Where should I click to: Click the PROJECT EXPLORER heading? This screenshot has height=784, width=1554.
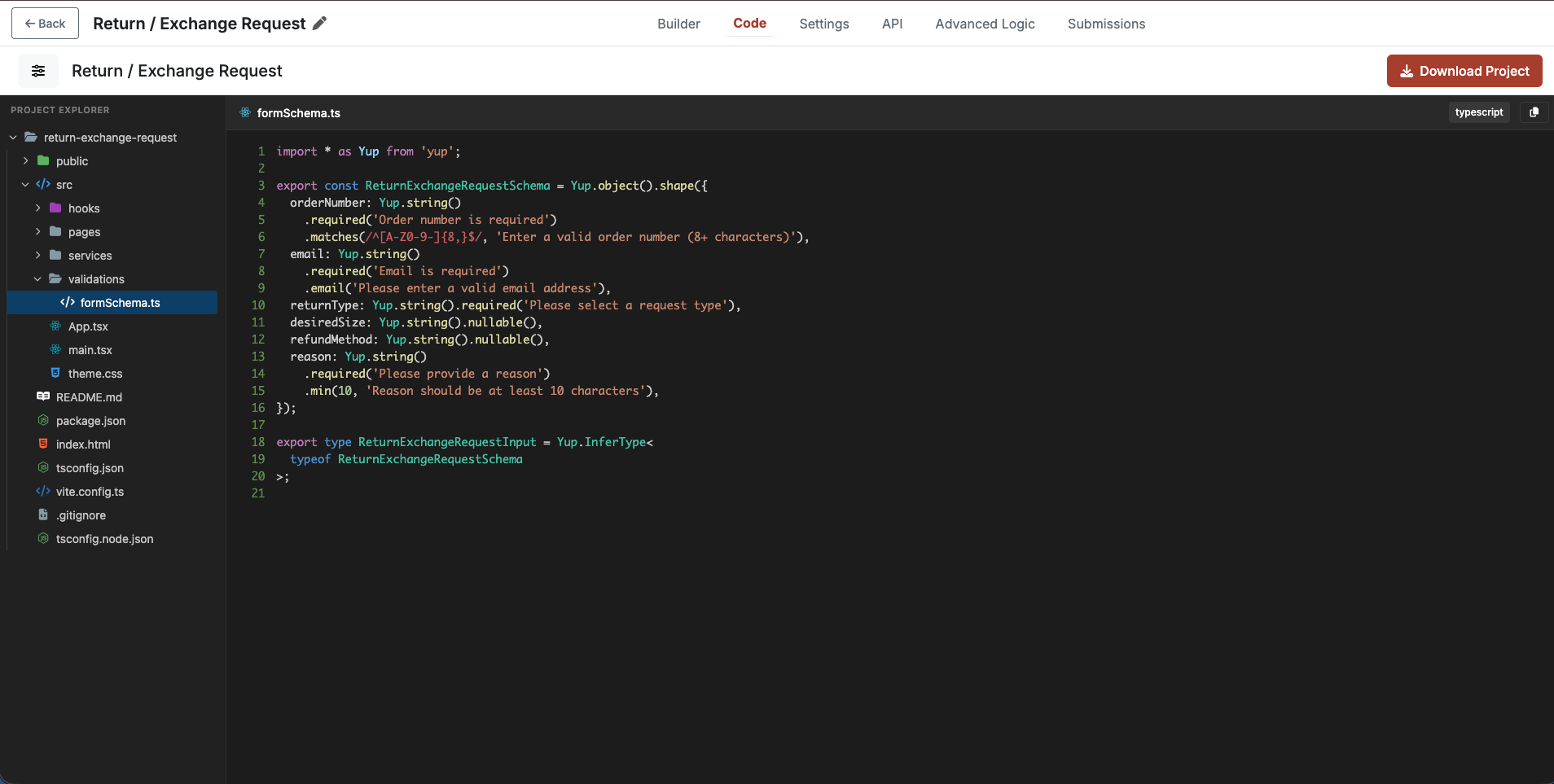[x=59, y=110]
